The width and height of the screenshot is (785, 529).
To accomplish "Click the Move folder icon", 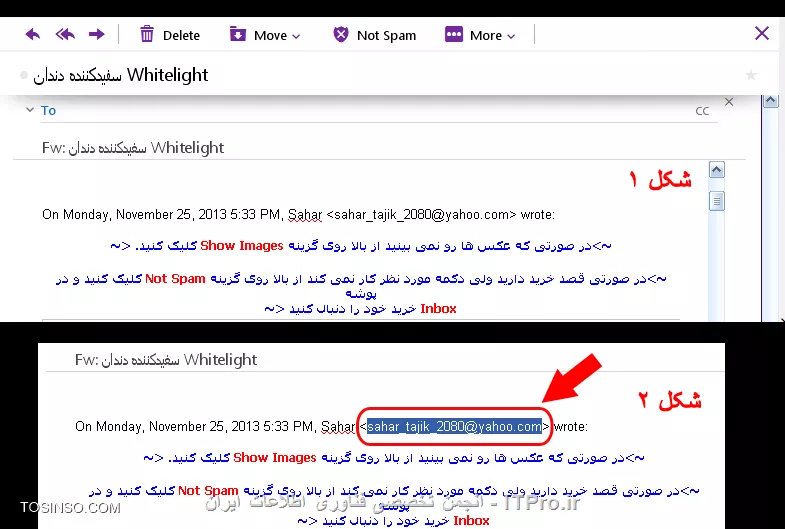I will (x=237, y=35).
